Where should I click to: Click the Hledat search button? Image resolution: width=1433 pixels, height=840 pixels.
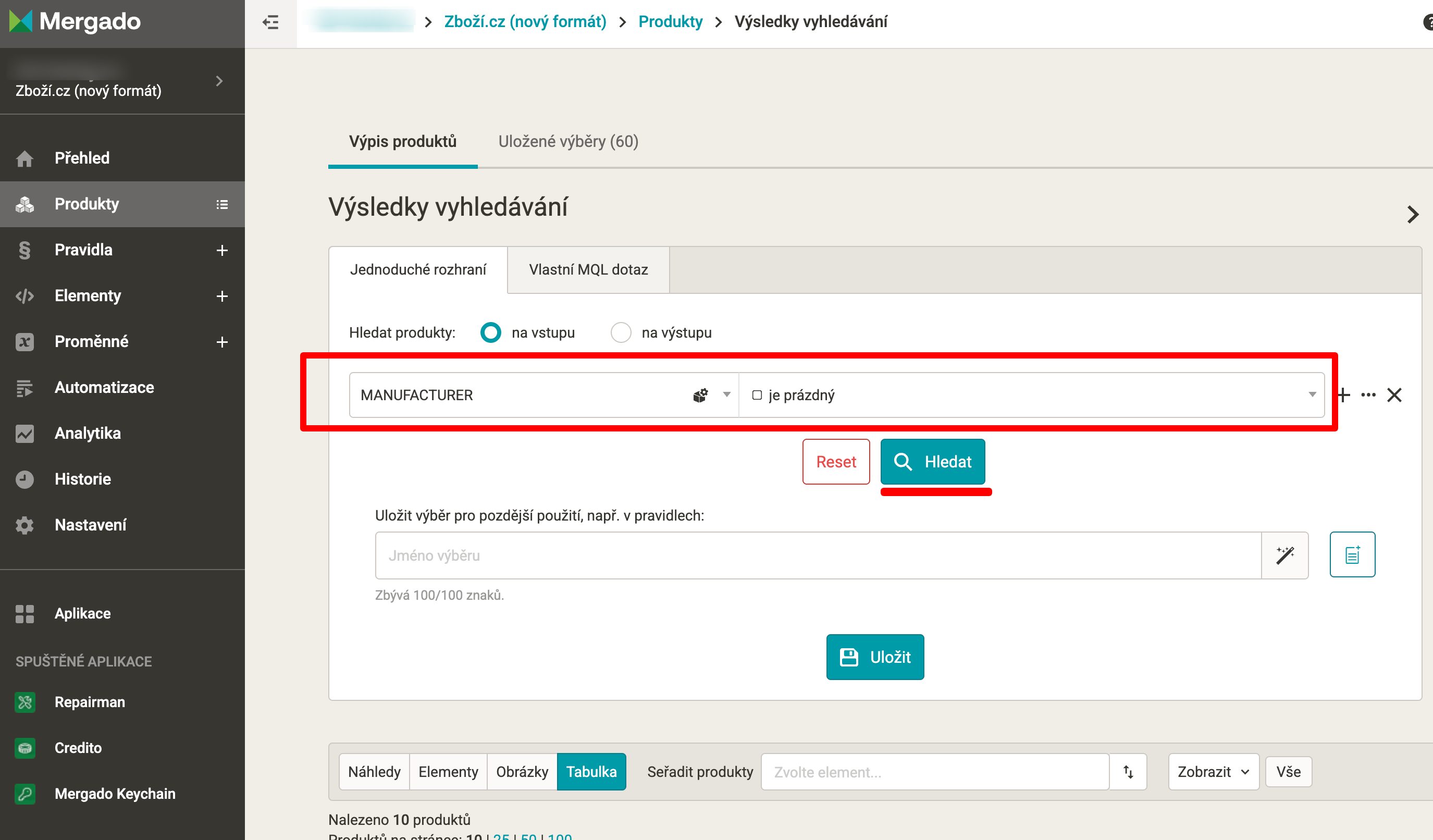(933, 461)
